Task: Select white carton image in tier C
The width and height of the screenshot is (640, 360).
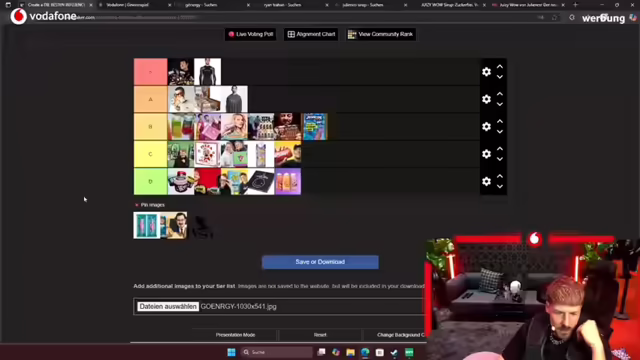Action: 261,154
